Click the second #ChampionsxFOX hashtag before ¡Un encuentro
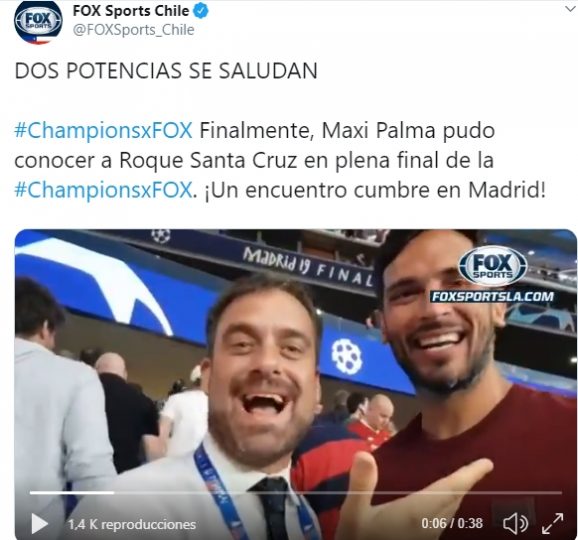578x540 pixels. (x=103, y=190)
